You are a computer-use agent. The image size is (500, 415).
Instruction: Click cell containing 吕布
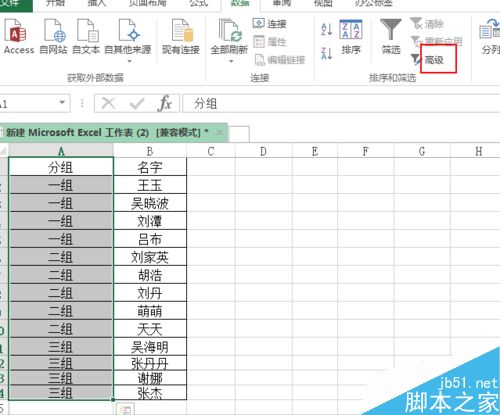[150, 239]
